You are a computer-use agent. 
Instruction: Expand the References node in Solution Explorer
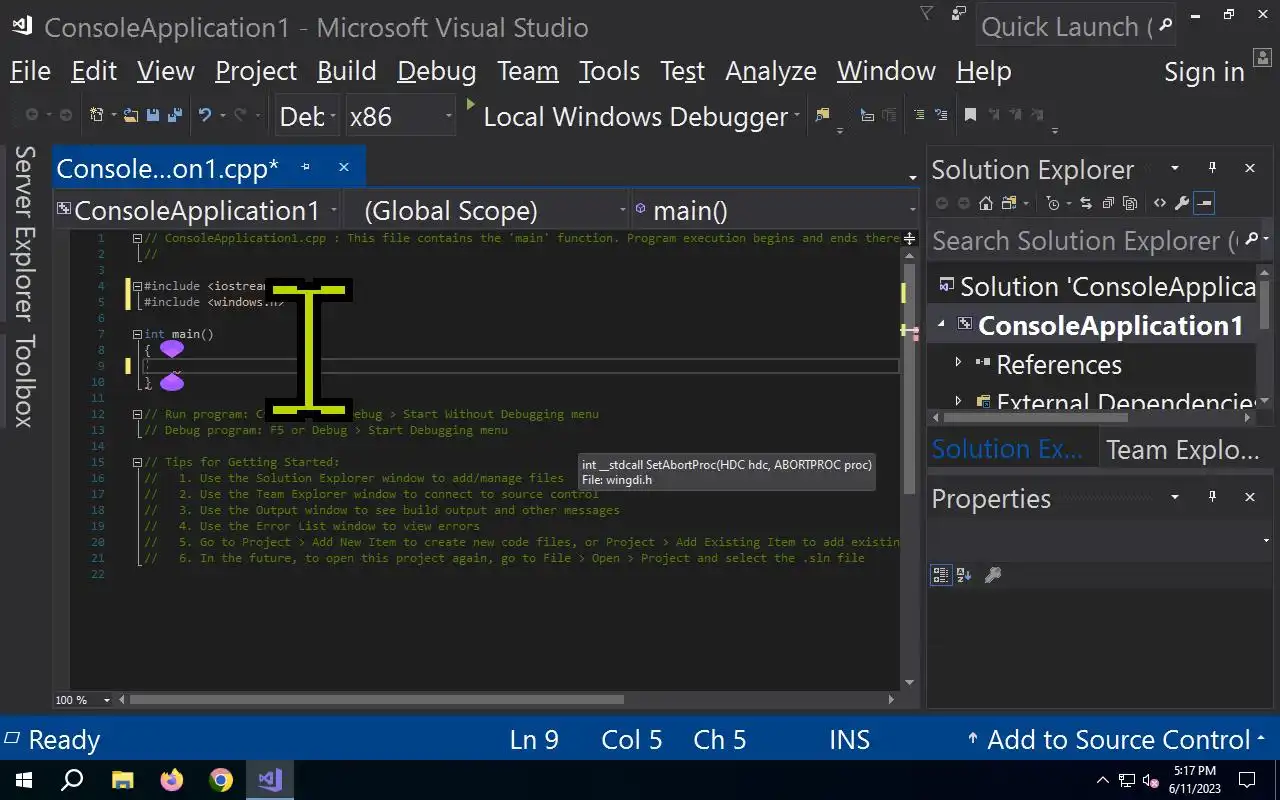pyautogui.click(x=959, y=363)
